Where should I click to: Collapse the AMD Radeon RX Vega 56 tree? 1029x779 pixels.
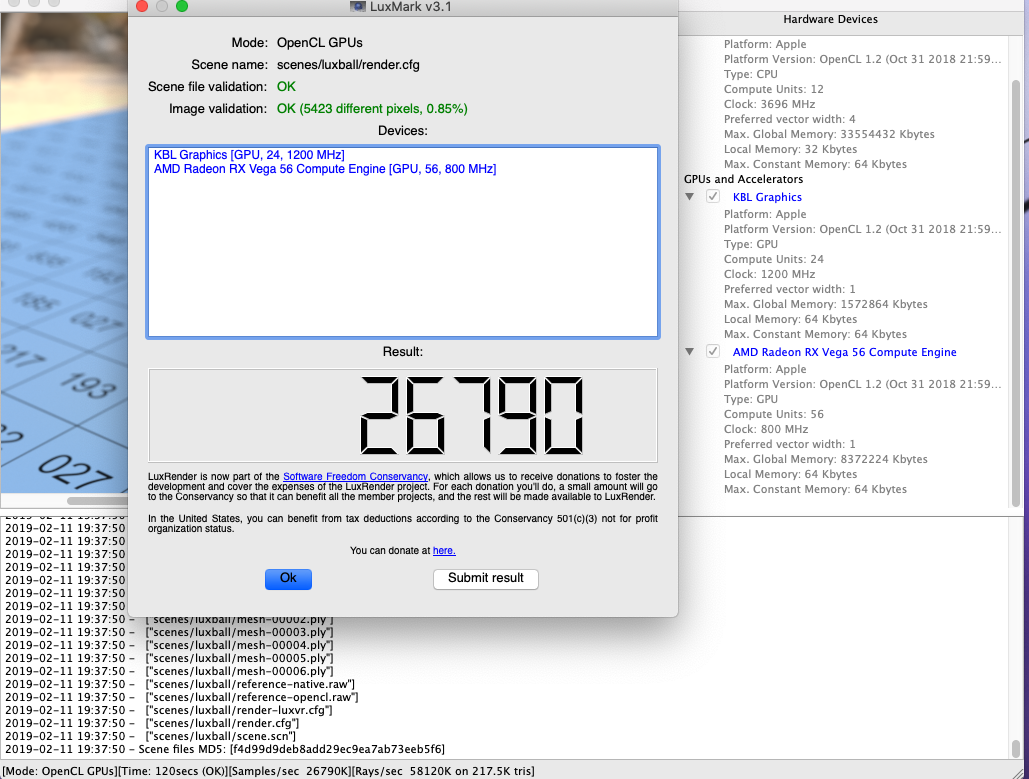pyautogui.click(x=690, y=351)
